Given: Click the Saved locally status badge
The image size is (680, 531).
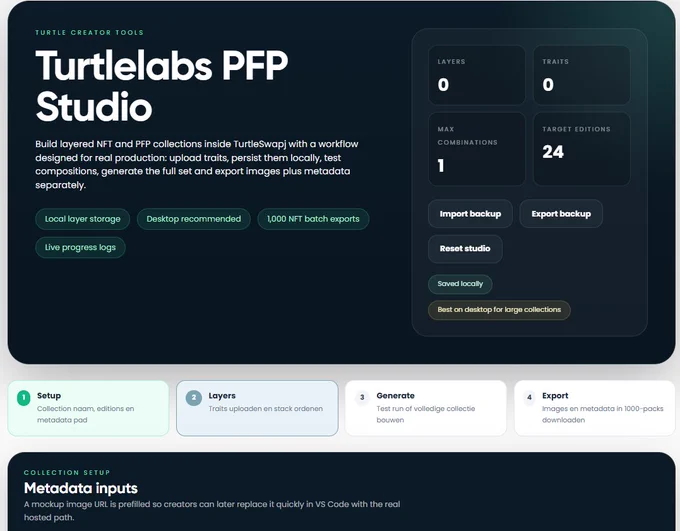Looking at the screenshot, I should pos(460,284).
